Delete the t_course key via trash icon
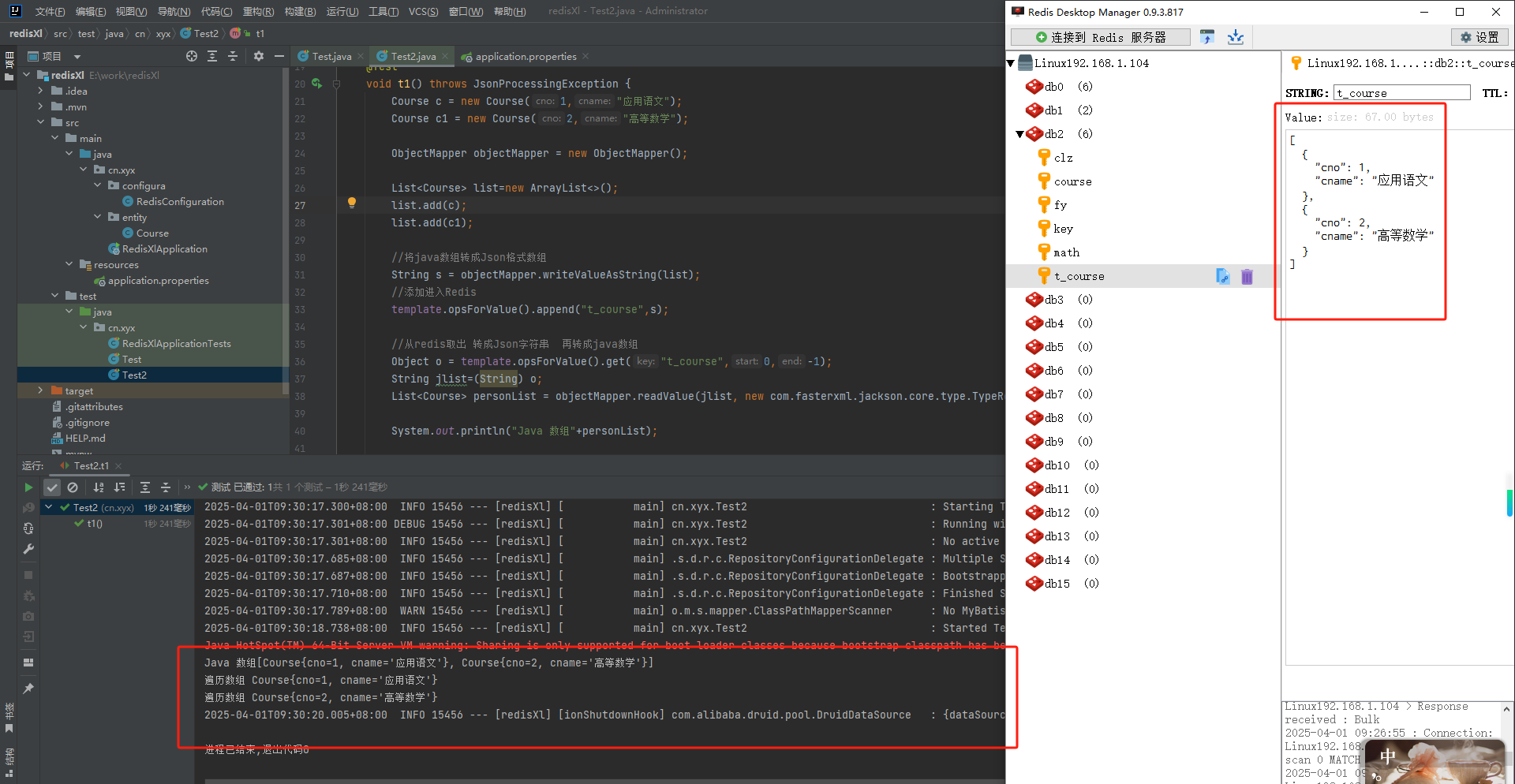The image size is (1515, 784). pos(1247,276)
